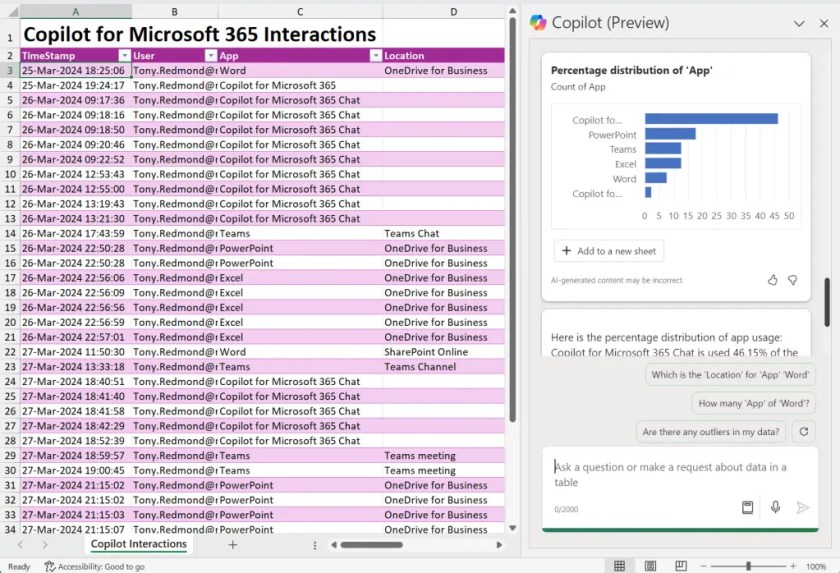Click the Select All corner triangle
This screenshot has height=573, width=840.
(x=12, y=12)
